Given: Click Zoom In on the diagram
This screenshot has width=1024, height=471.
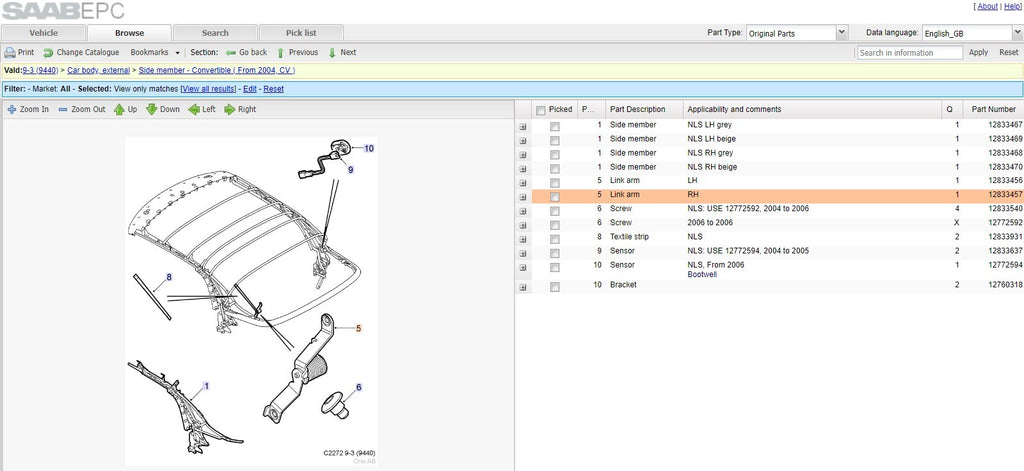Looking at the screenshot, I should point(28,109).
